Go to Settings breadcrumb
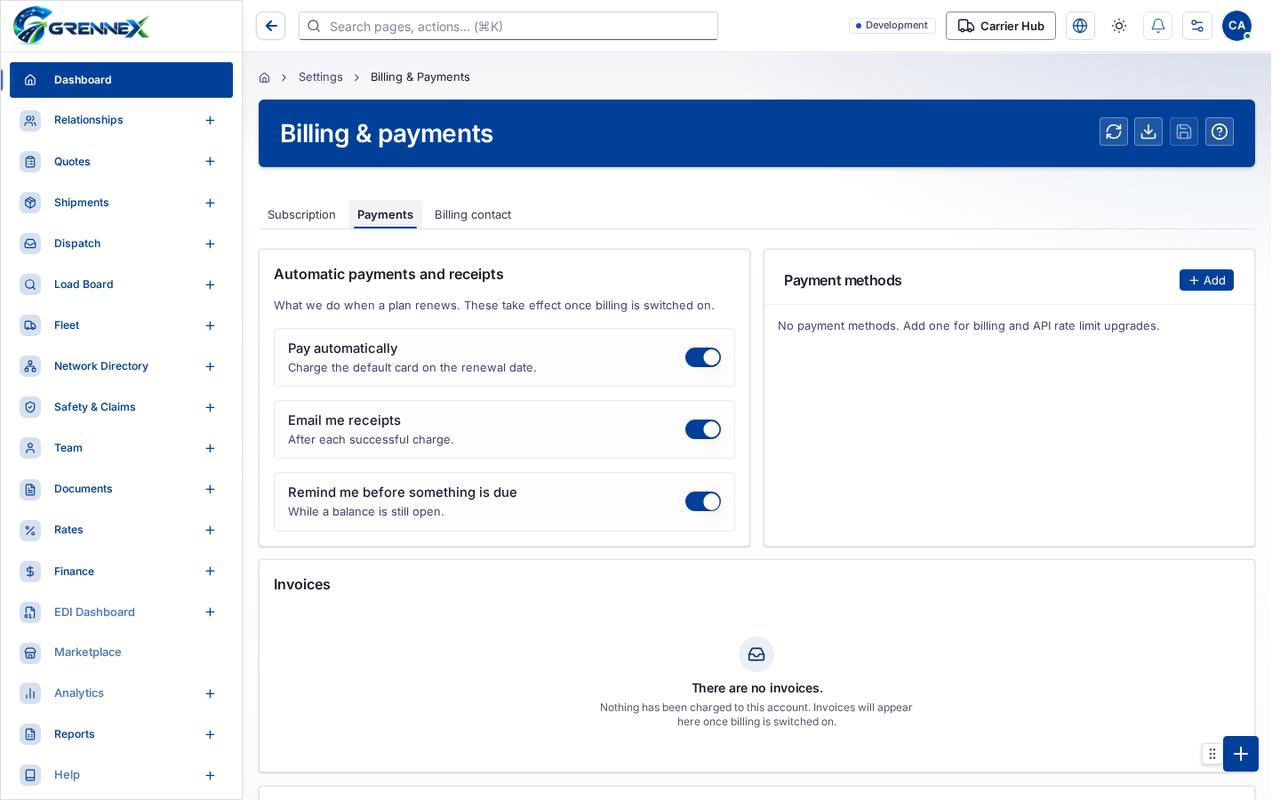The image size is (1280, 800). click(x=321, y=77)
